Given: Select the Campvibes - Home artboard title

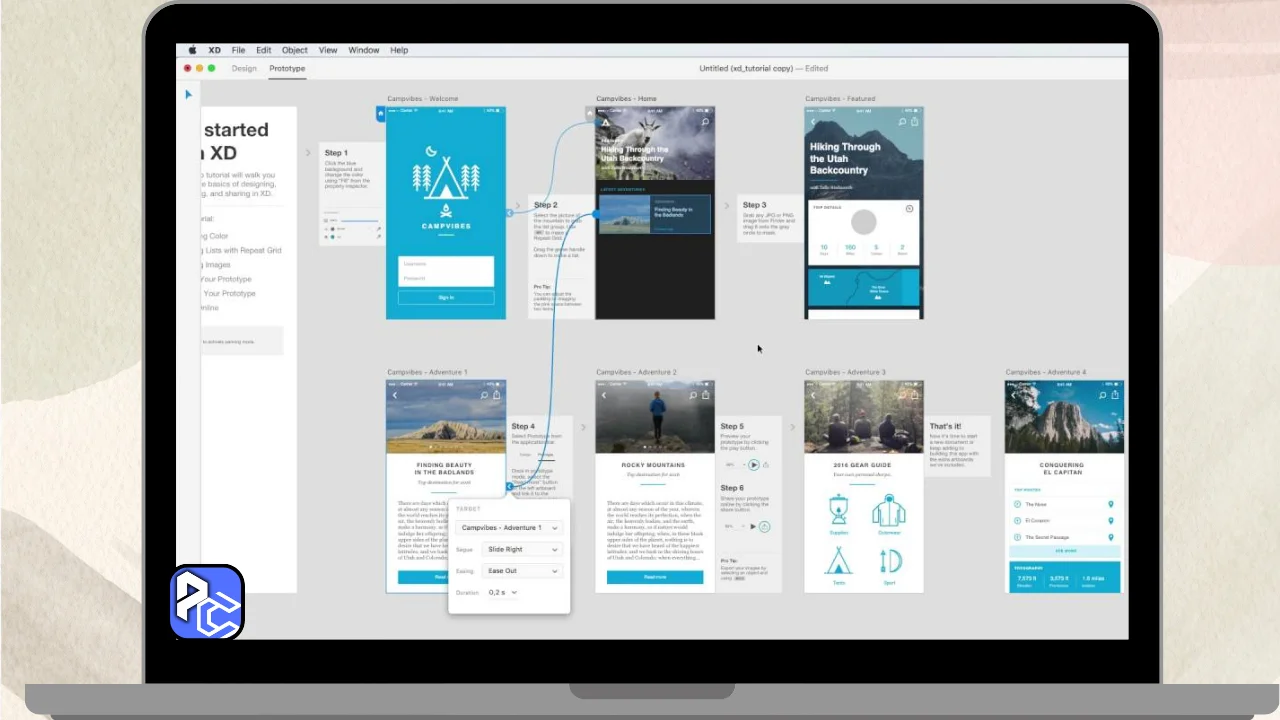Looking at the screenshot, I should pyautogui.click(x=627, y=99).
